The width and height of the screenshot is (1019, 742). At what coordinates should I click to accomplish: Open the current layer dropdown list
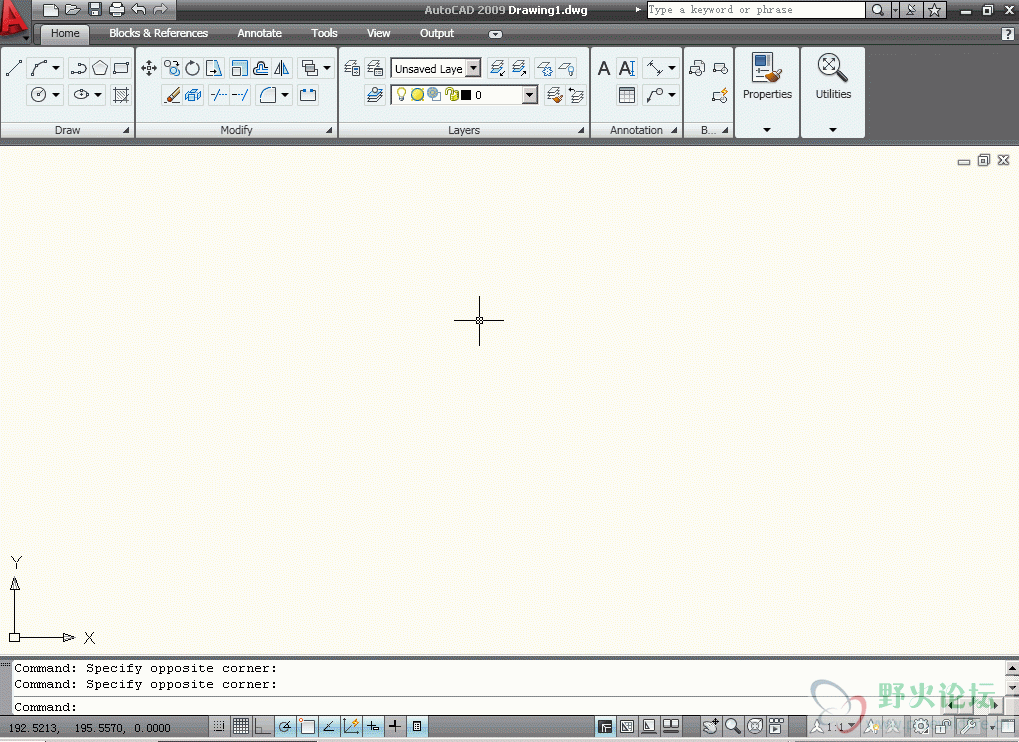coord(530,95)
